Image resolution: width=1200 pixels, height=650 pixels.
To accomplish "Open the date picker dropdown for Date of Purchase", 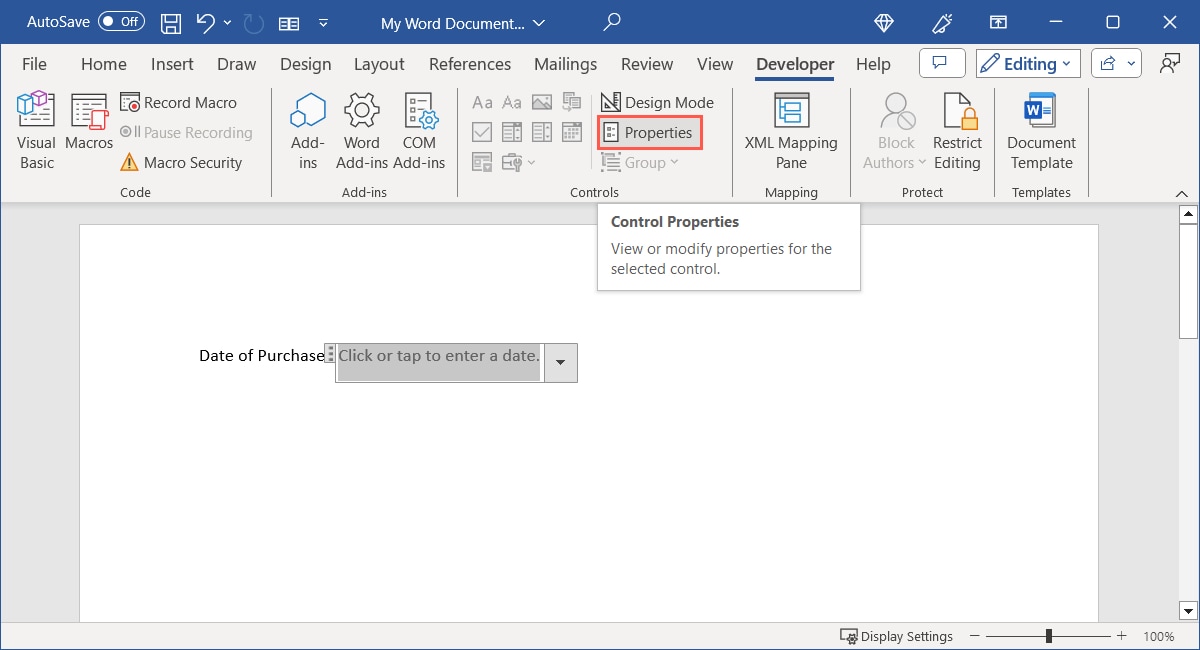I will pos(559,362).
